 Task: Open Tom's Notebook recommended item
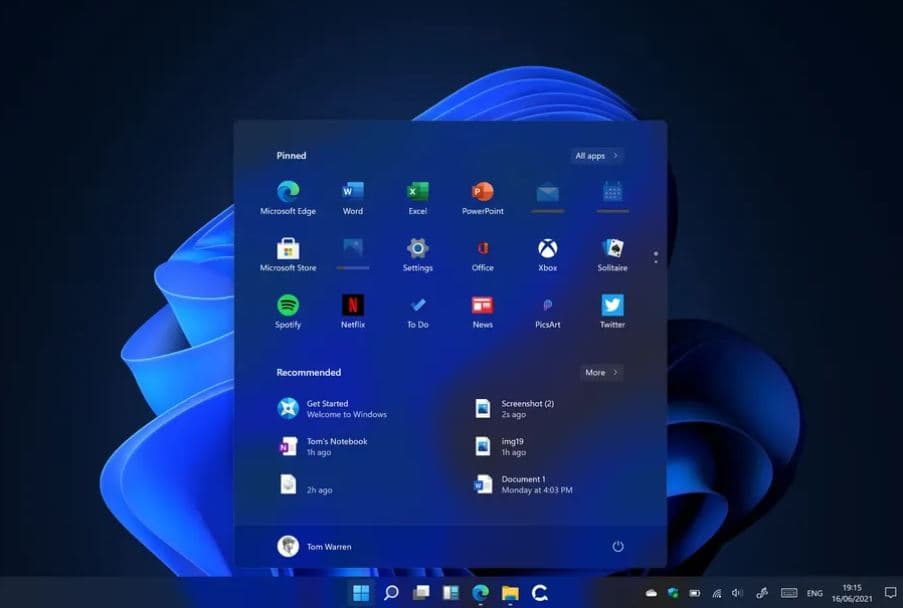(322, 446)
